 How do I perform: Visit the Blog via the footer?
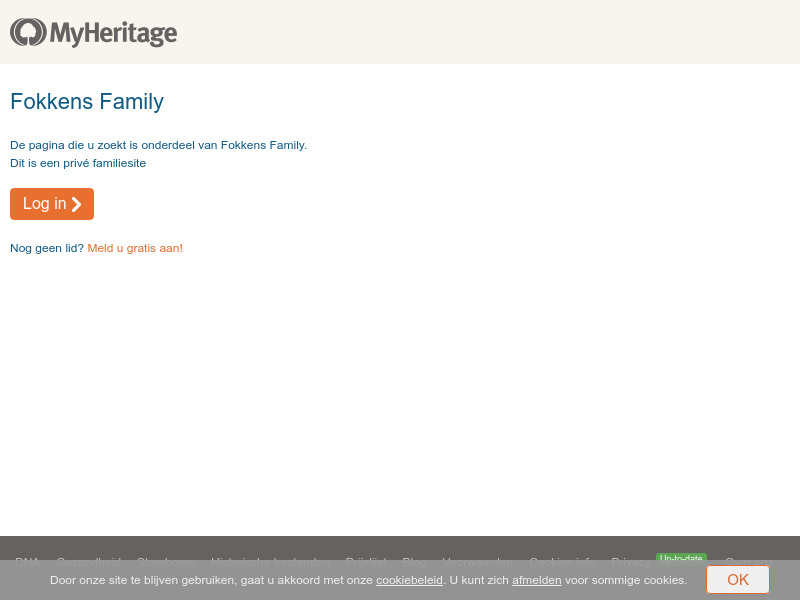[414, 562]
